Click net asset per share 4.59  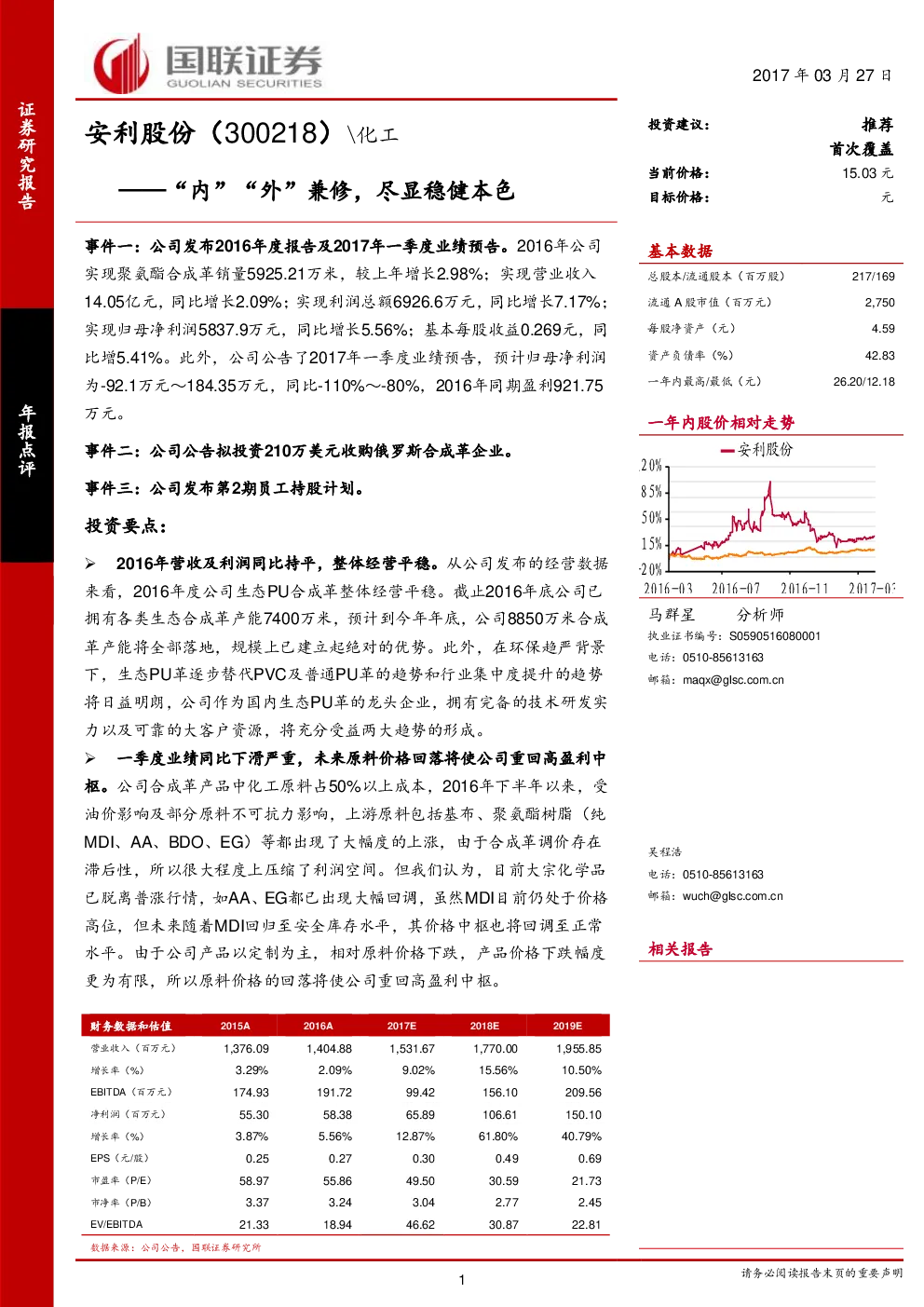click(x=883, y=329)
